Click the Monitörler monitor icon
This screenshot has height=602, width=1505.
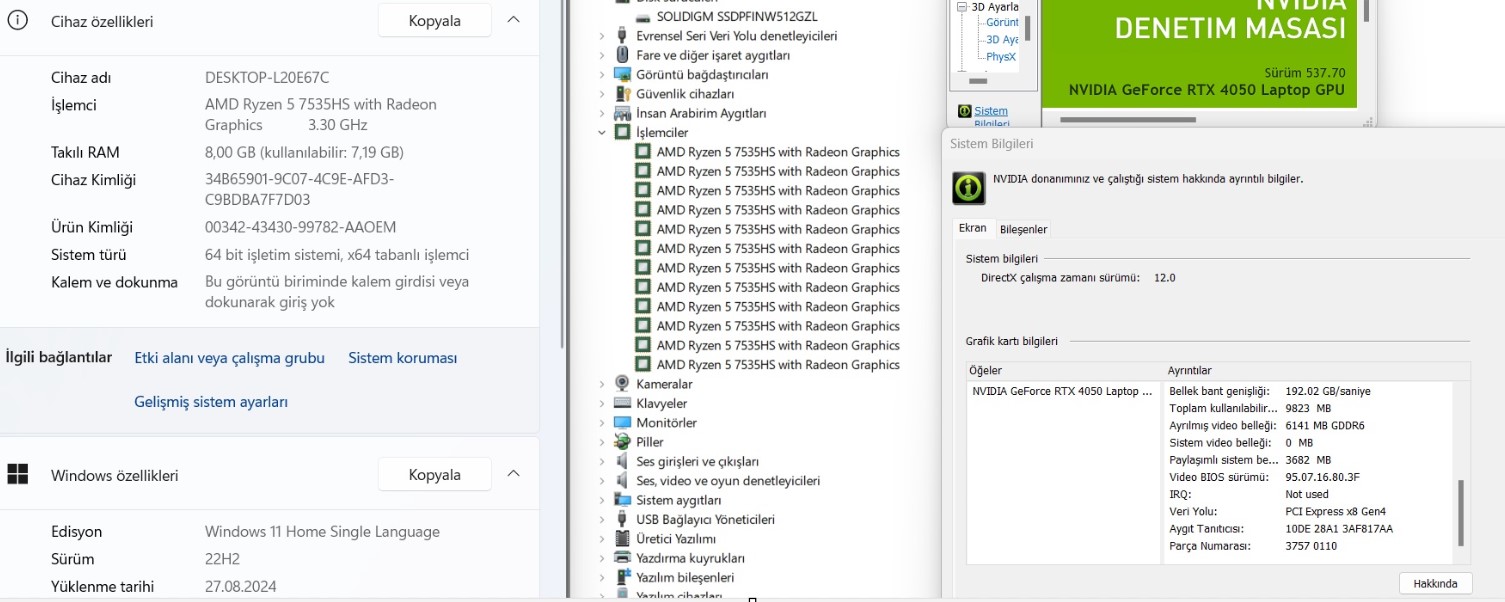[622, 423]
